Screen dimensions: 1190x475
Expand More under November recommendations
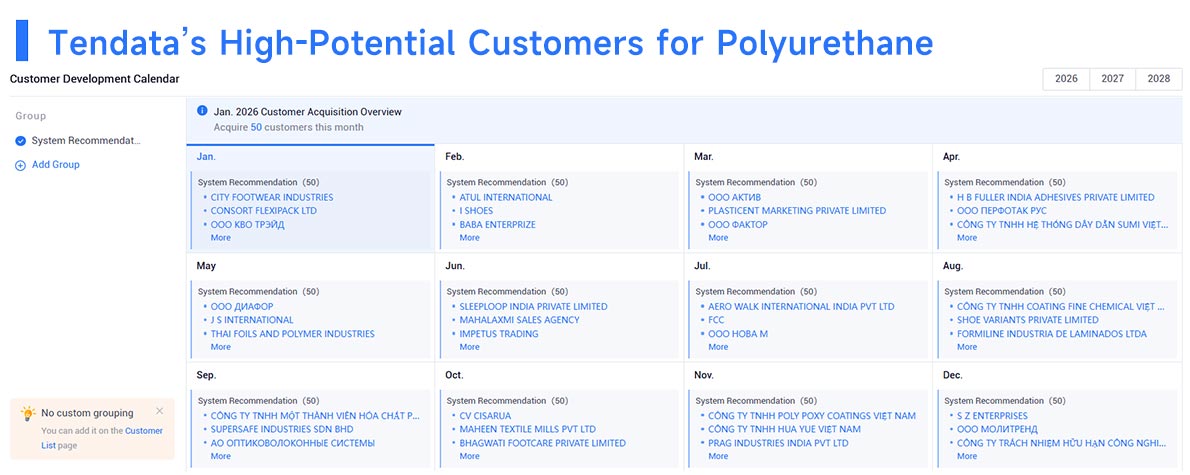pyautogui.click(x=719, y=457)
